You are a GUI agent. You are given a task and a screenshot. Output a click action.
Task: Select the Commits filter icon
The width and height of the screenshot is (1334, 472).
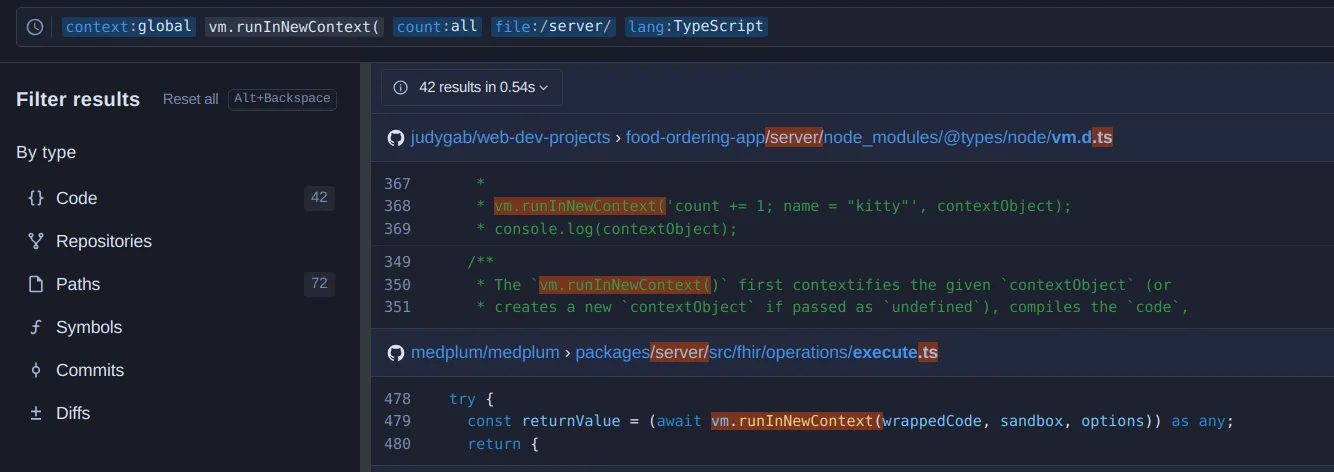click(36, 370)
